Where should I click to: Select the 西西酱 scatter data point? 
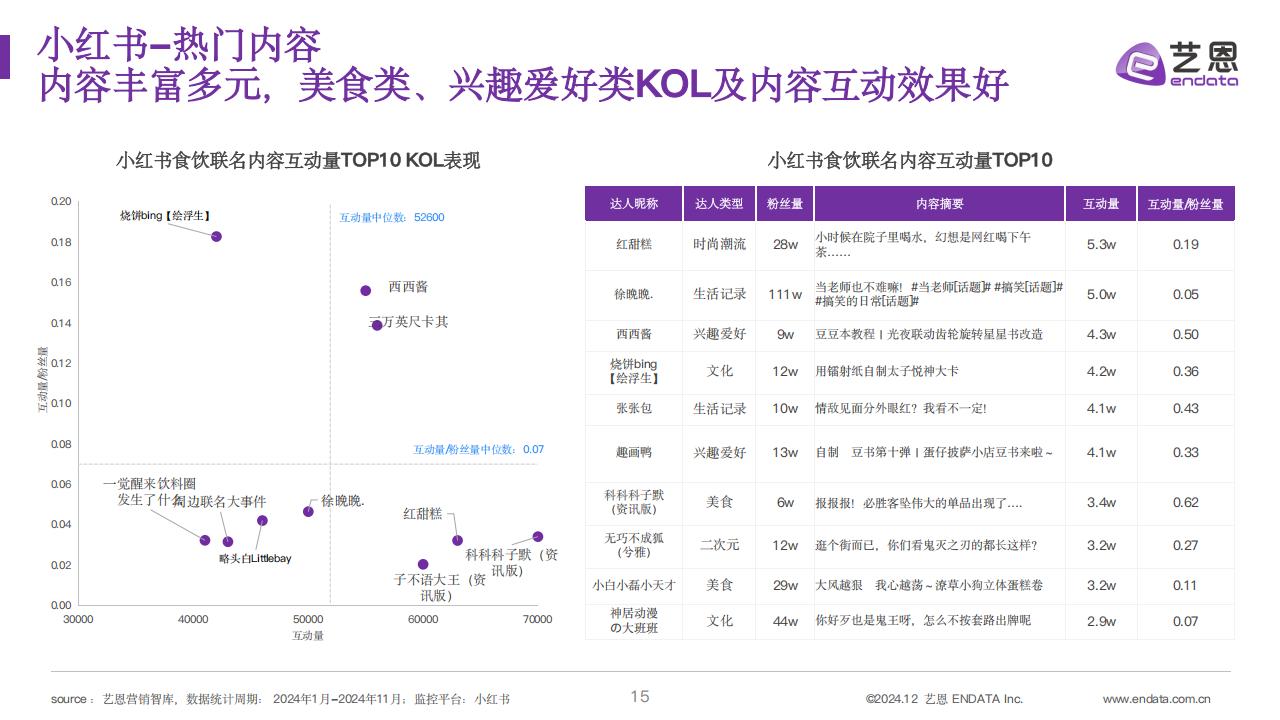pyautogui.click(x=366, y=291)
